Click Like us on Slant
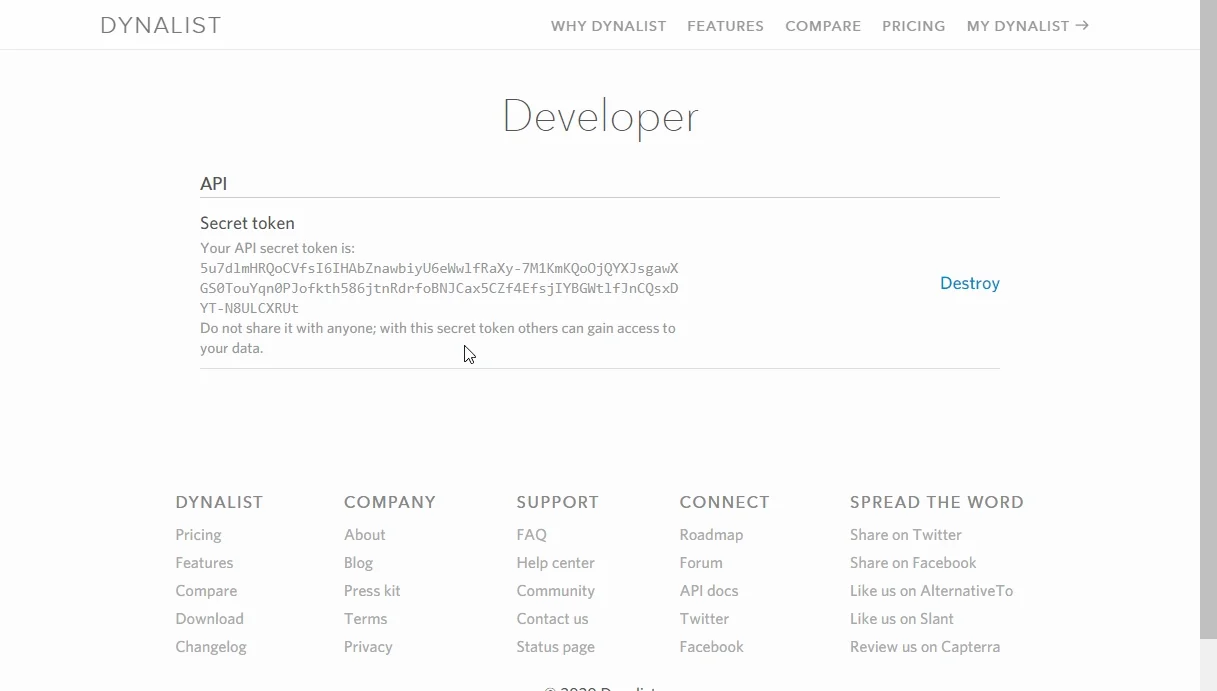Screen dimensions: 1217x691 (x=901, y=619)
